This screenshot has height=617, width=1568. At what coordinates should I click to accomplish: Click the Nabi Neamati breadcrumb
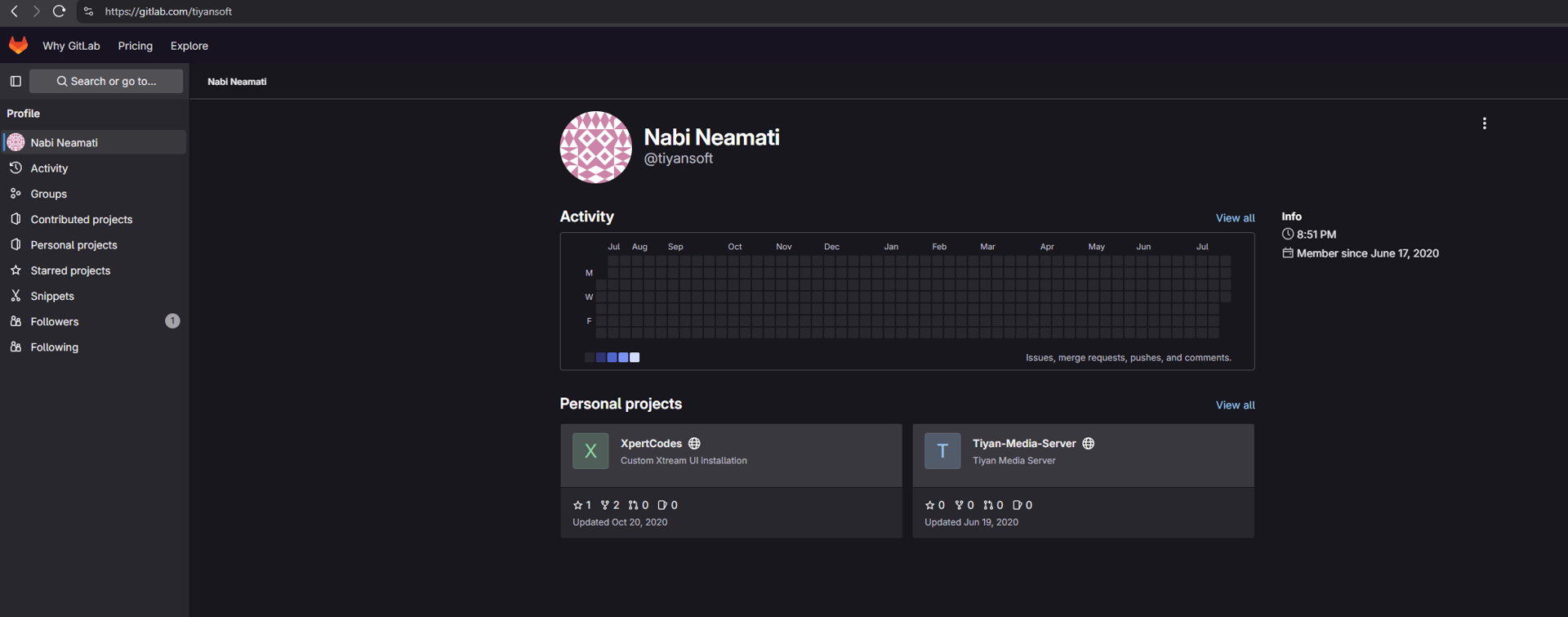237,82
